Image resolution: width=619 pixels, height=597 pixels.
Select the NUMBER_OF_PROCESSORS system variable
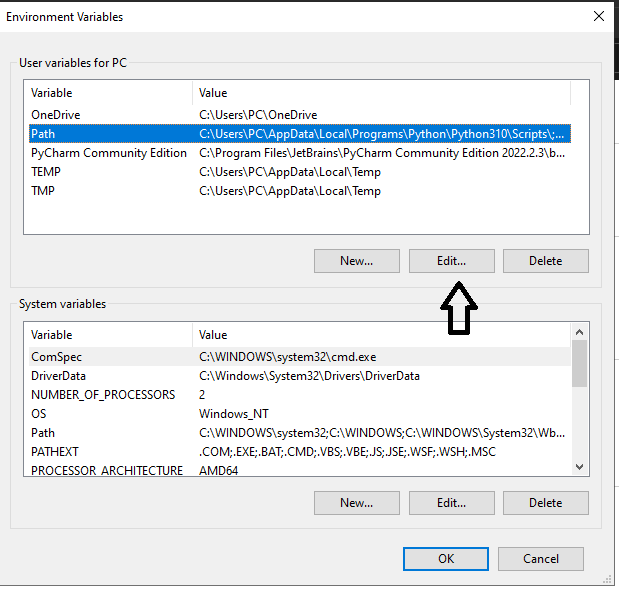pyautogui.click(x=300, y=395)
